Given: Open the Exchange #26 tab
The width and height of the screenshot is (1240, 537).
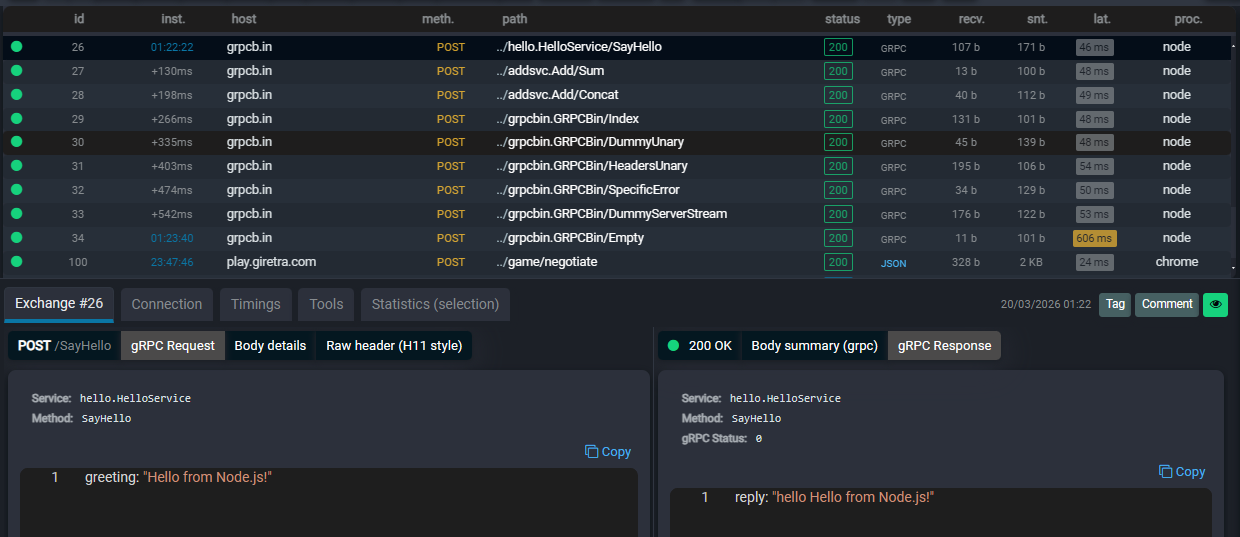Looking at the screenshot, I should (59, 304).
